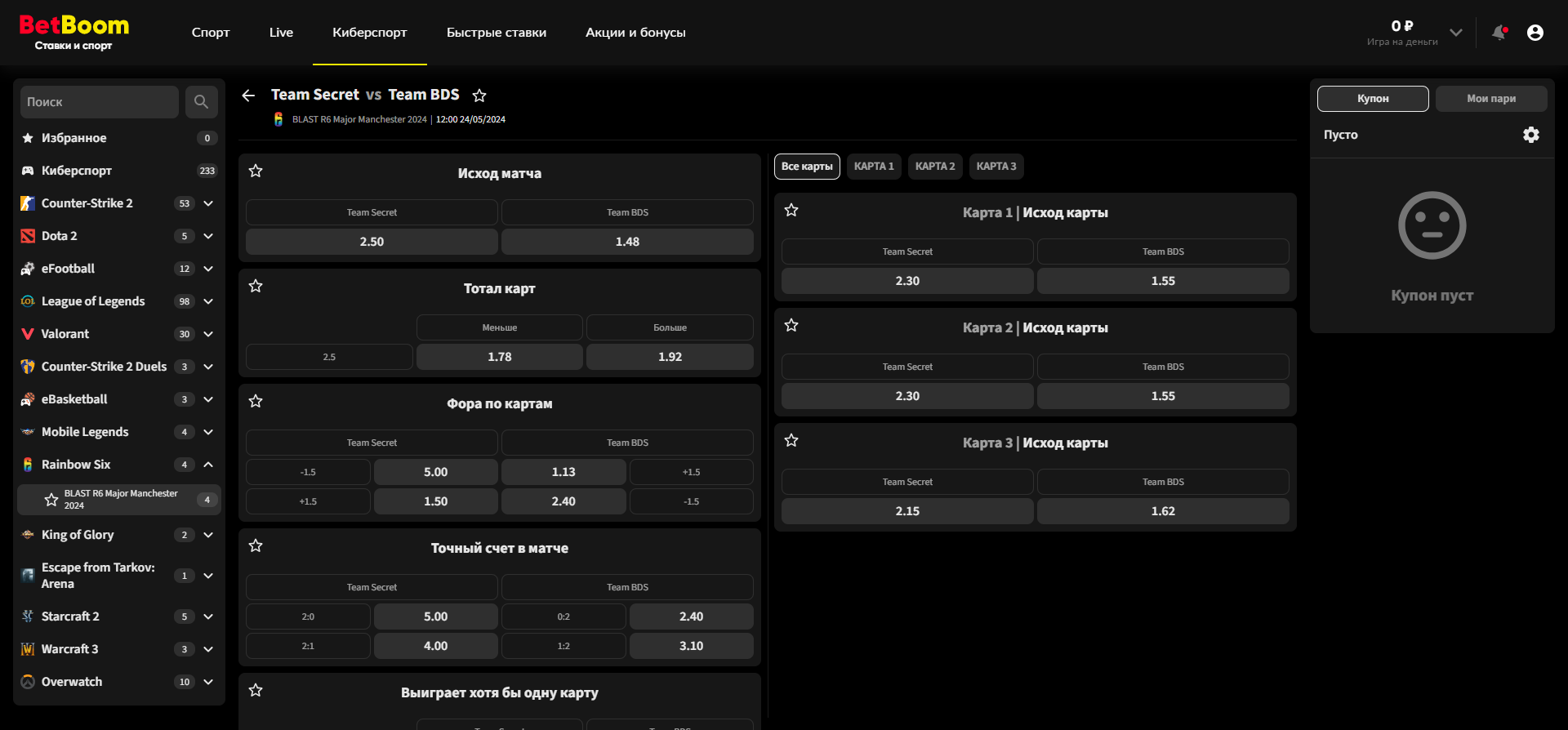This screenshot has height=730, width=1568.
Task: Open user profile account icon
Action: coord(1535,33)
